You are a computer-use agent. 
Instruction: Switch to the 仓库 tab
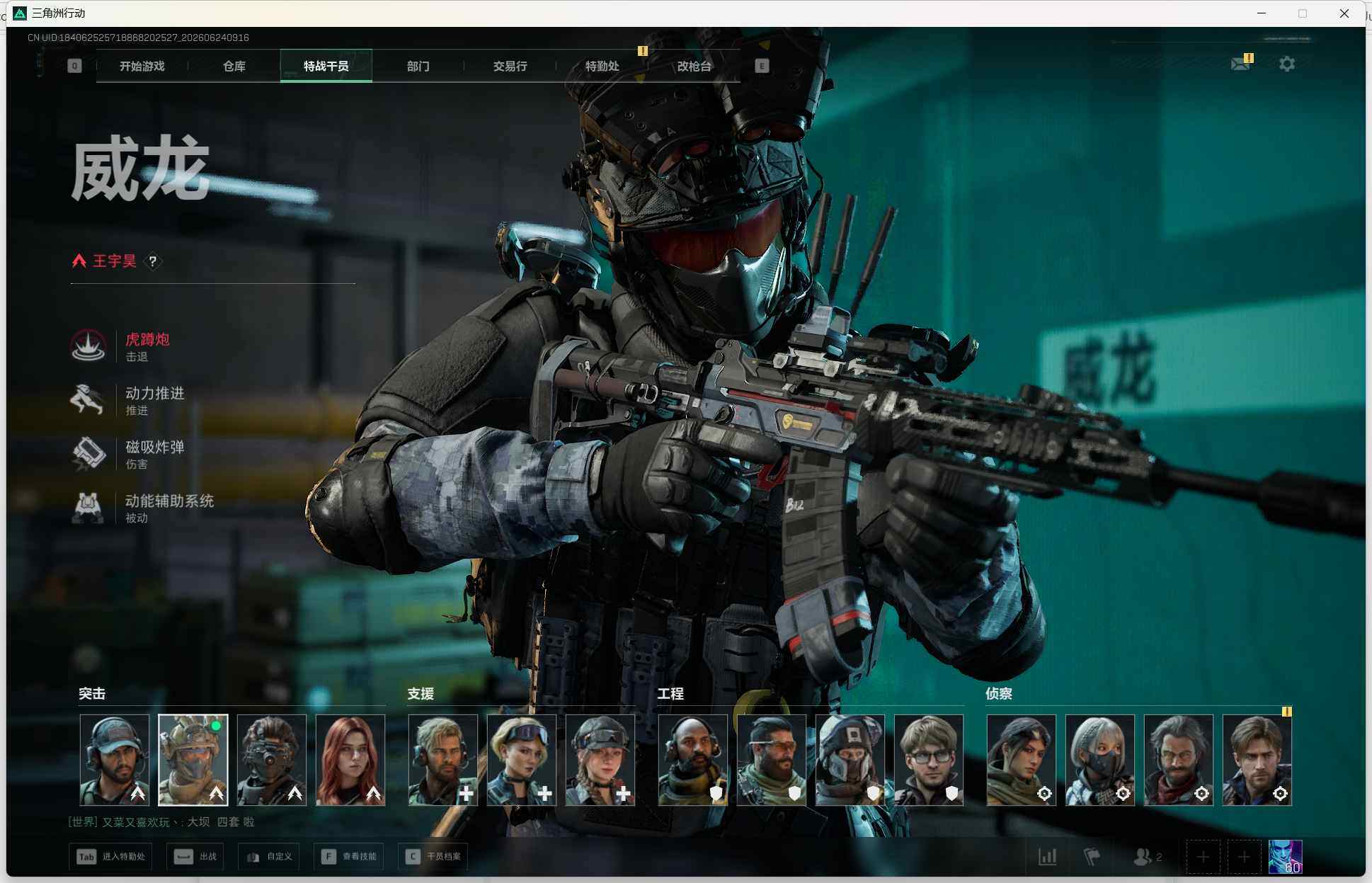click(234, 66)
